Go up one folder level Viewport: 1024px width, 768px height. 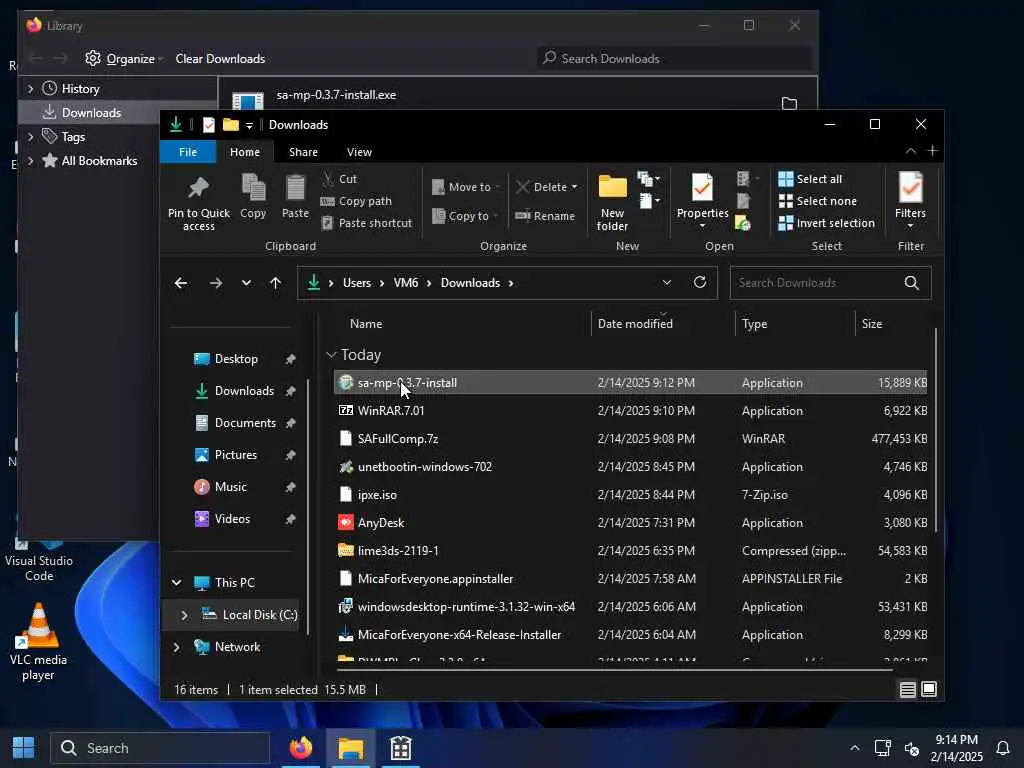pos(276,283)
